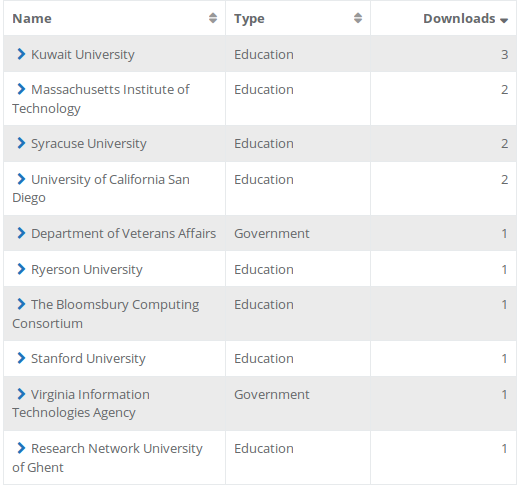The height and width of the screenshot is (487, 519).
Task: Toggle Downloads descending sort arrow
Action: [x=504, y=21]
